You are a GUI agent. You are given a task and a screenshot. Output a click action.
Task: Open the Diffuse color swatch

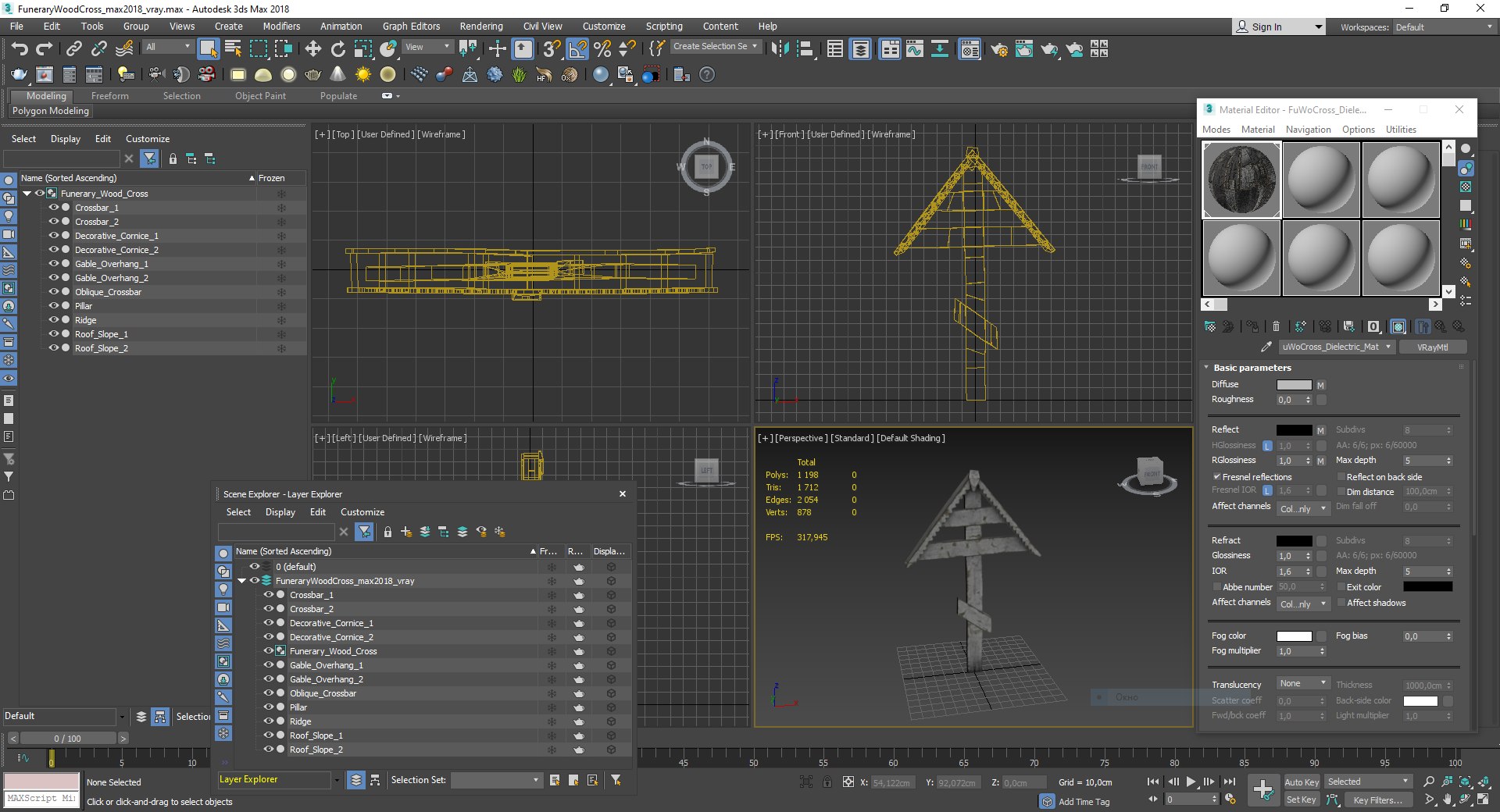click(x=1294, y=385)
